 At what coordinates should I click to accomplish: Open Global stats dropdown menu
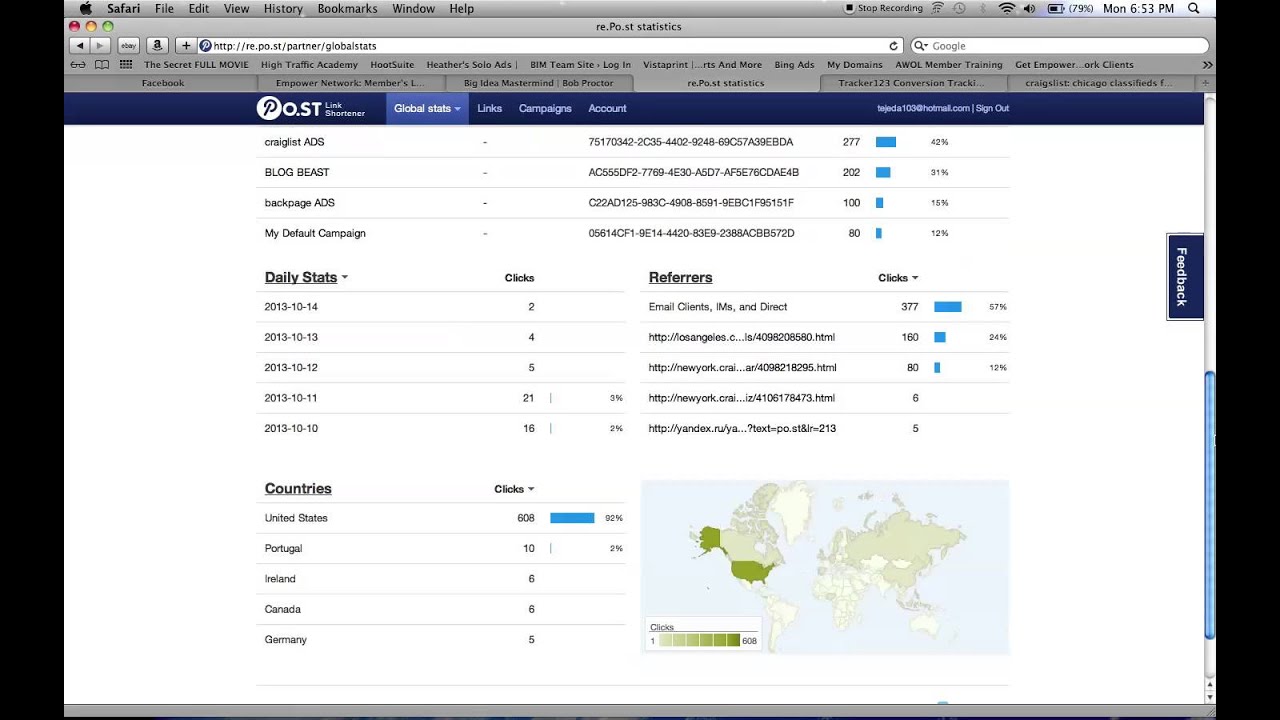(427, 108)
